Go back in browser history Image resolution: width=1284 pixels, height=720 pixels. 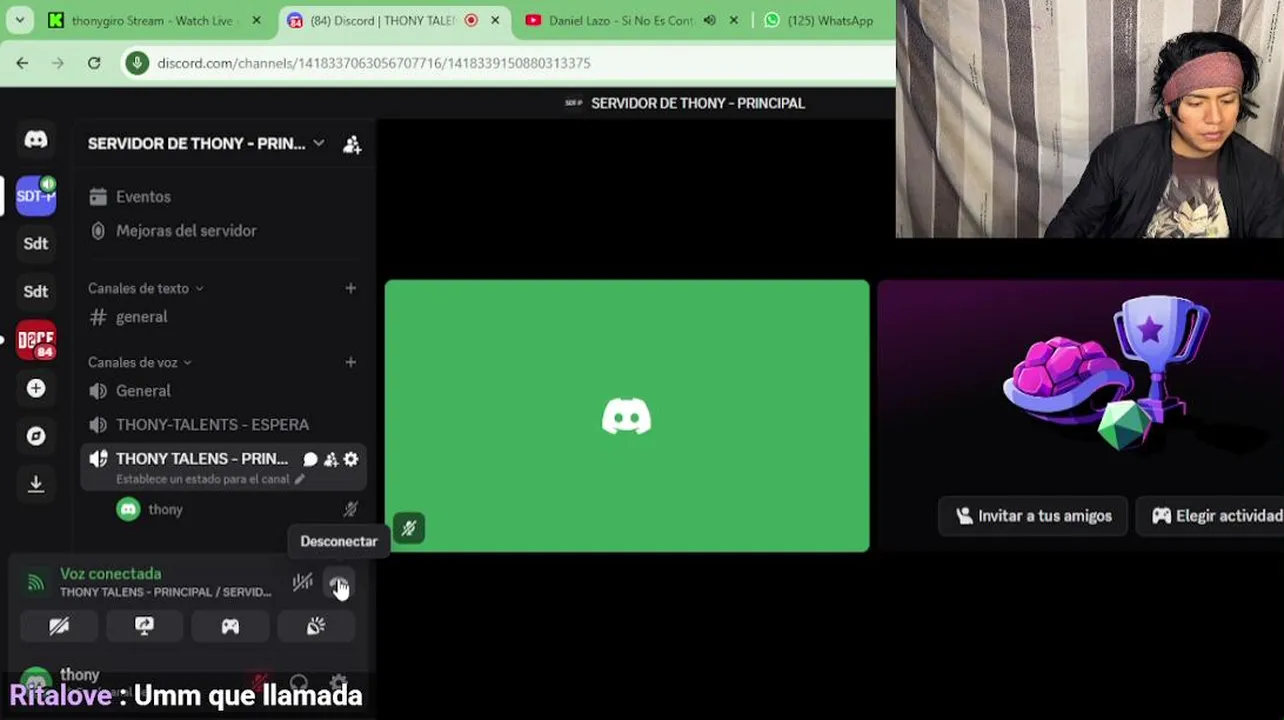point(22,63)
